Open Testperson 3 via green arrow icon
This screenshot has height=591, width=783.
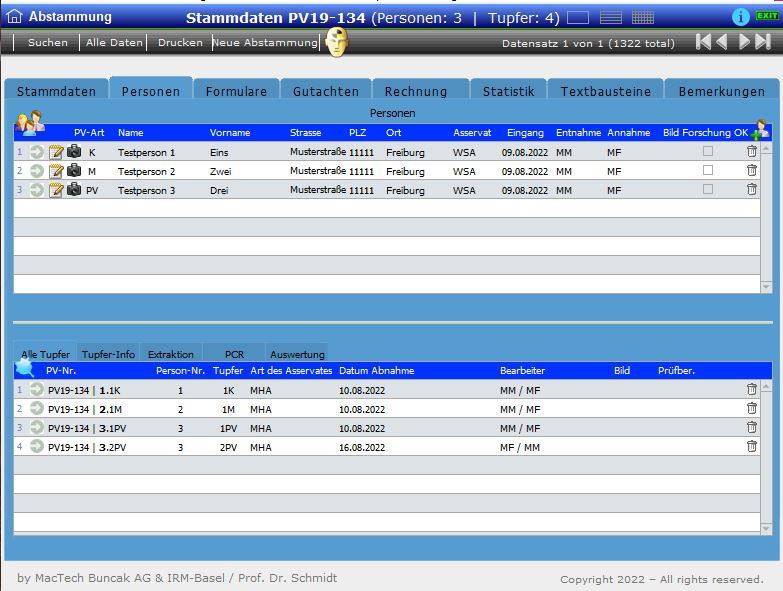tap(36, 190)
